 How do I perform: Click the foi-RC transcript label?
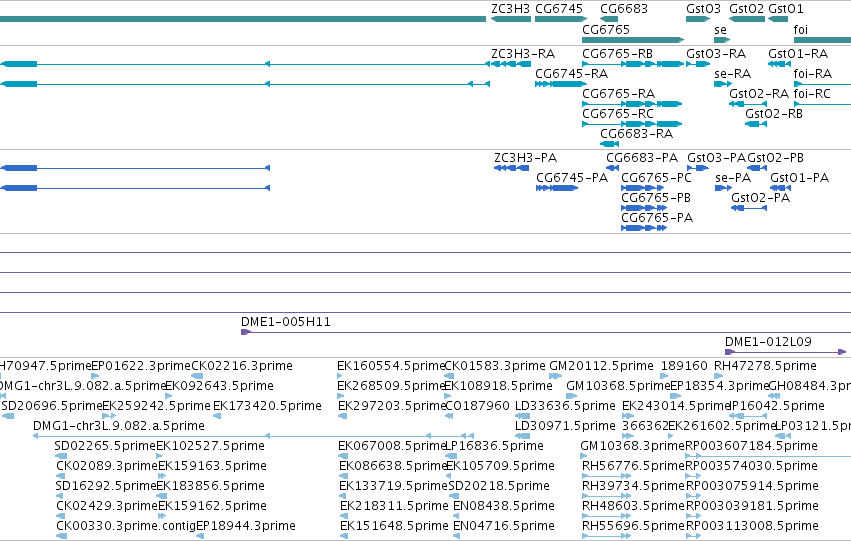point(812,94)
